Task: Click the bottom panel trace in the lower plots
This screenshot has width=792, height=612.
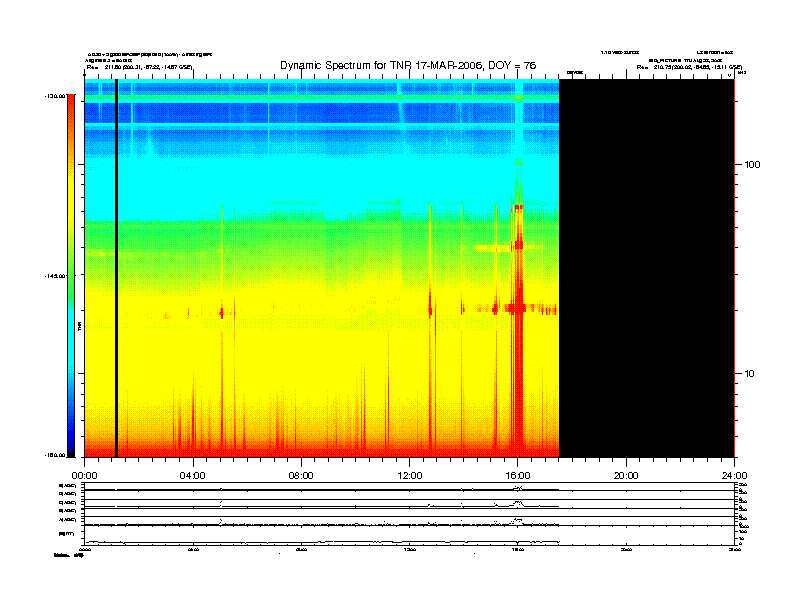Action: [322, 542]
